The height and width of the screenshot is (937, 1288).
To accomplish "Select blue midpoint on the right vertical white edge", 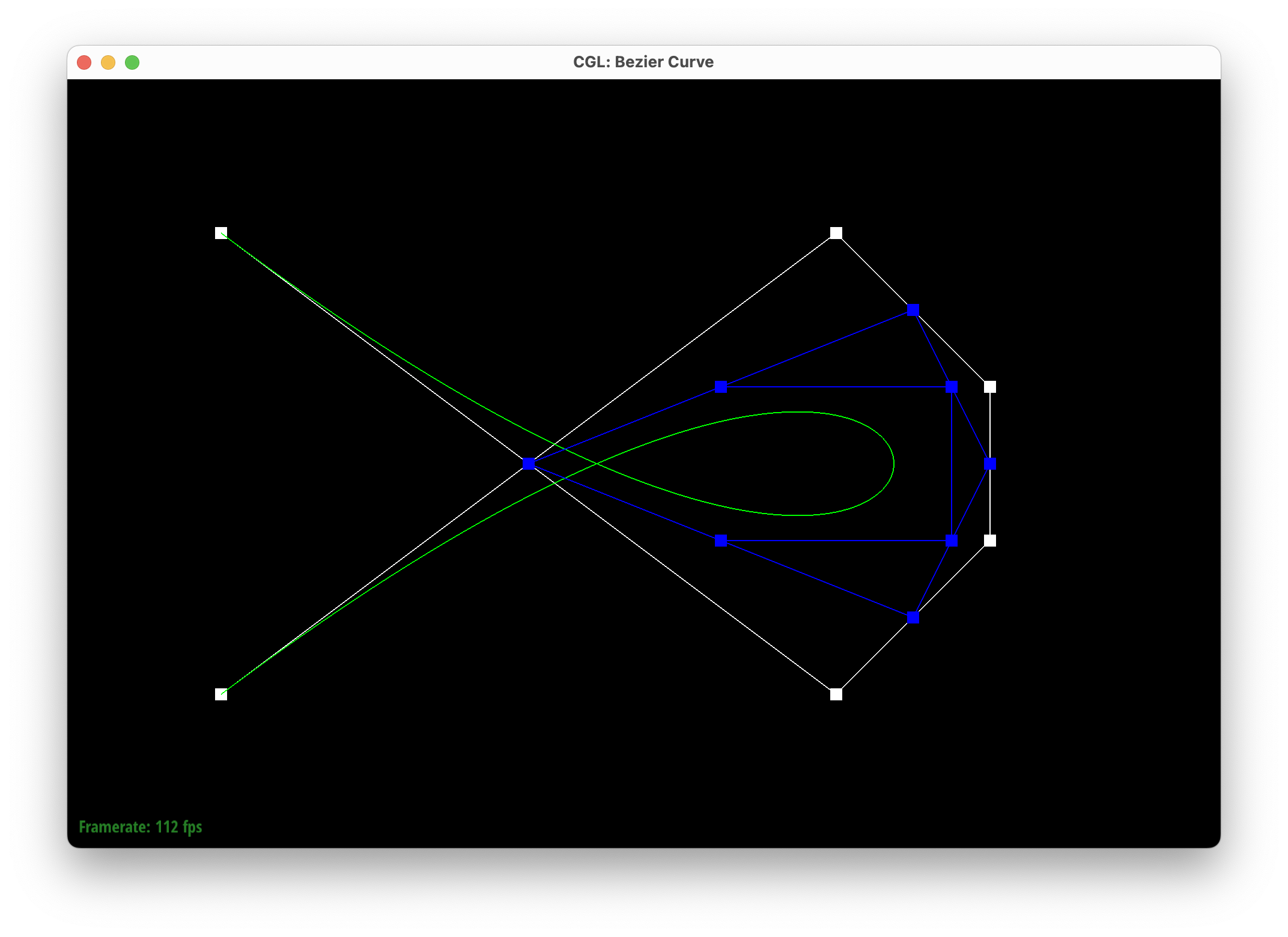I will (990, 464).
